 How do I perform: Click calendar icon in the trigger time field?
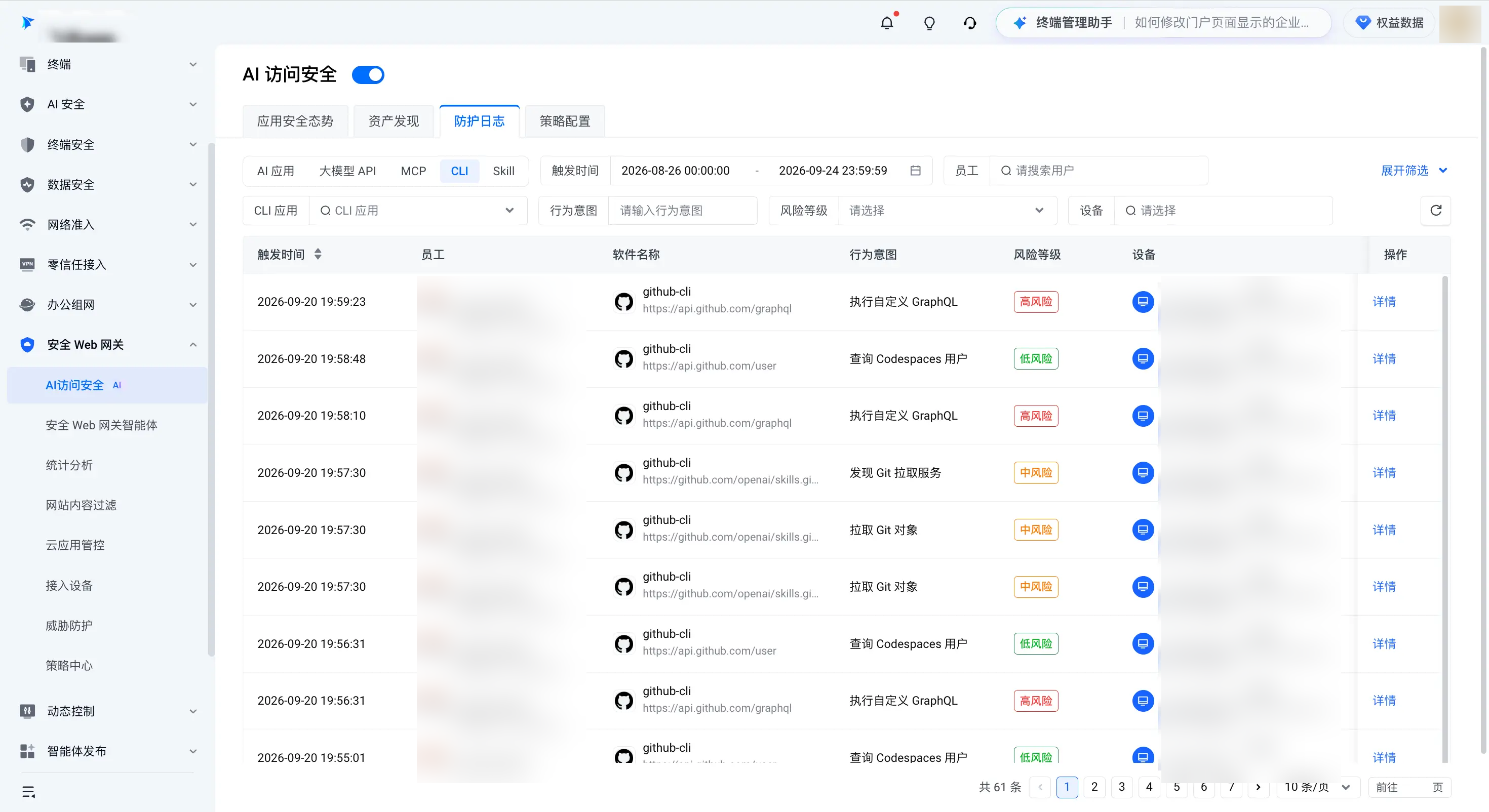(x=915, y=171)
